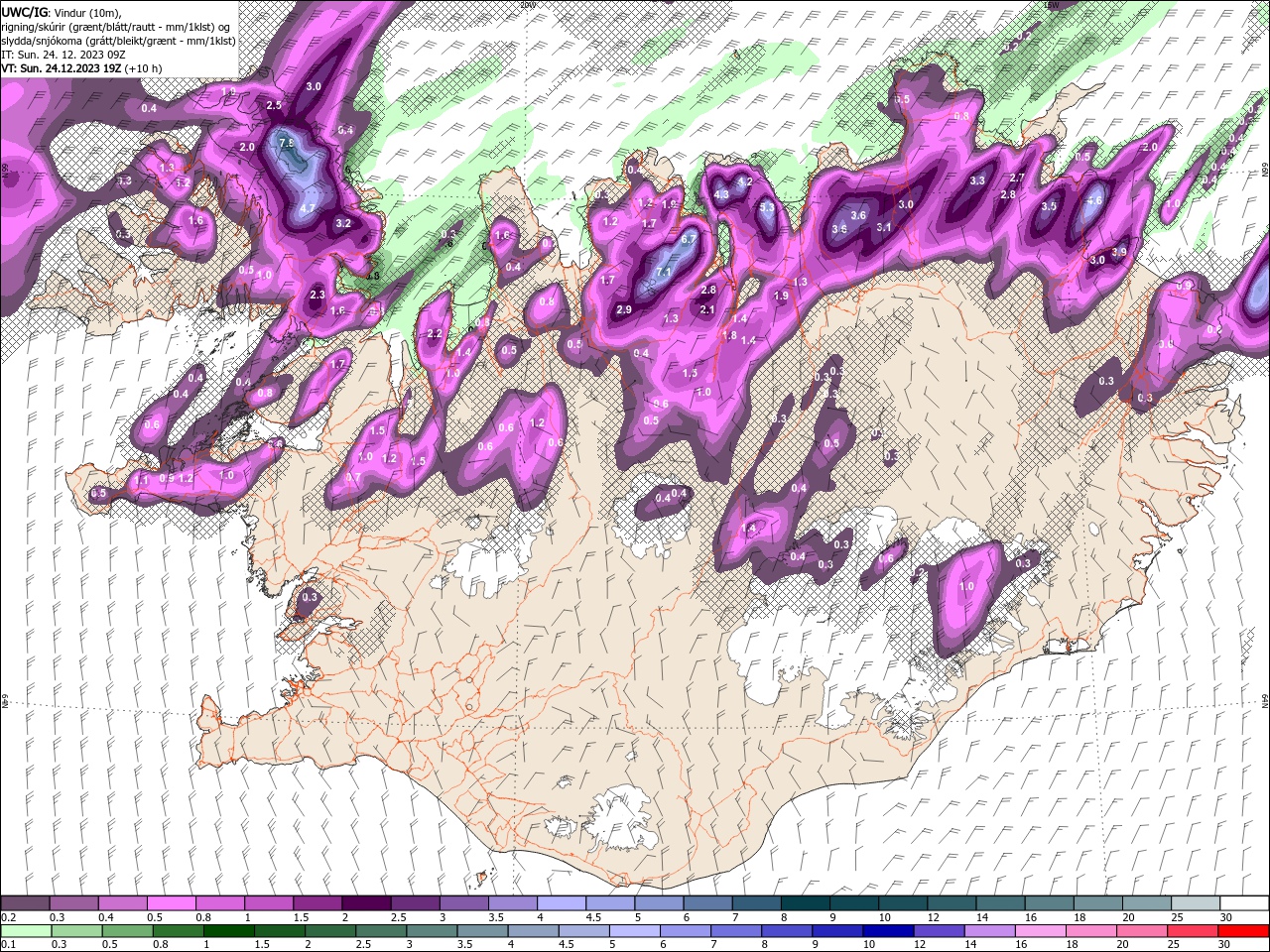This screenshot has height=952, width=1270.
Task: Click the 3.9 map value
Action: pos(1119,252)
